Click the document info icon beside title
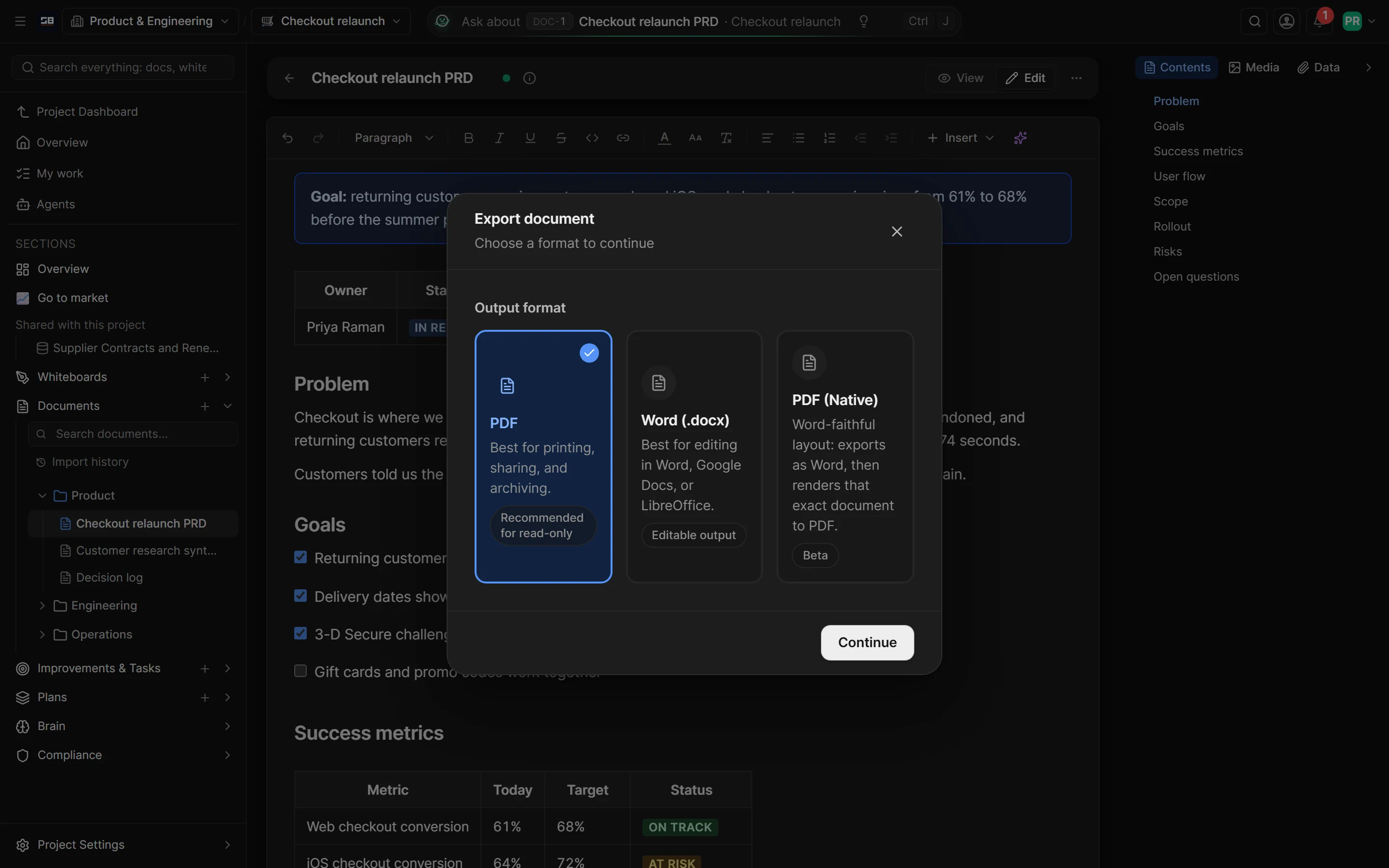 tap(529, 78)
